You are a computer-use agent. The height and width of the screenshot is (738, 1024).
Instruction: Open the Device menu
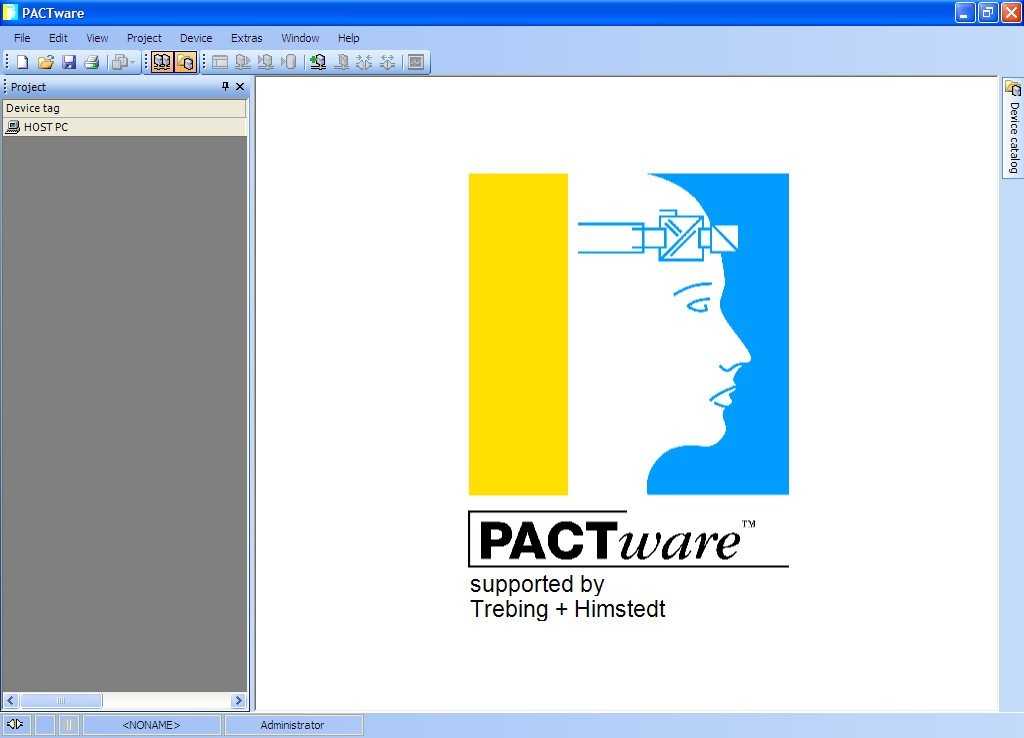196,38
